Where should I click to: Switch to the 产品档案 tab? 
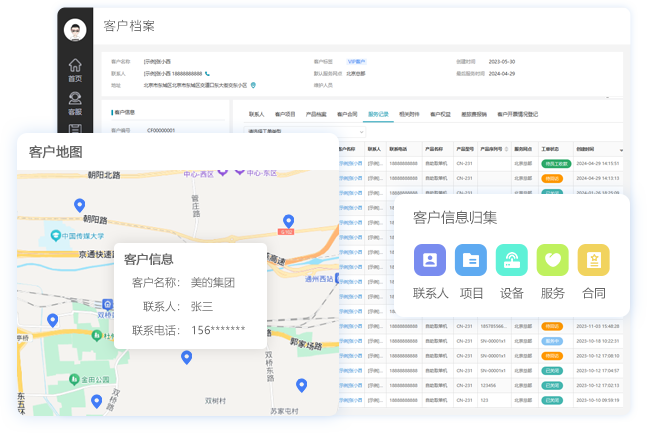coord(316,114)
